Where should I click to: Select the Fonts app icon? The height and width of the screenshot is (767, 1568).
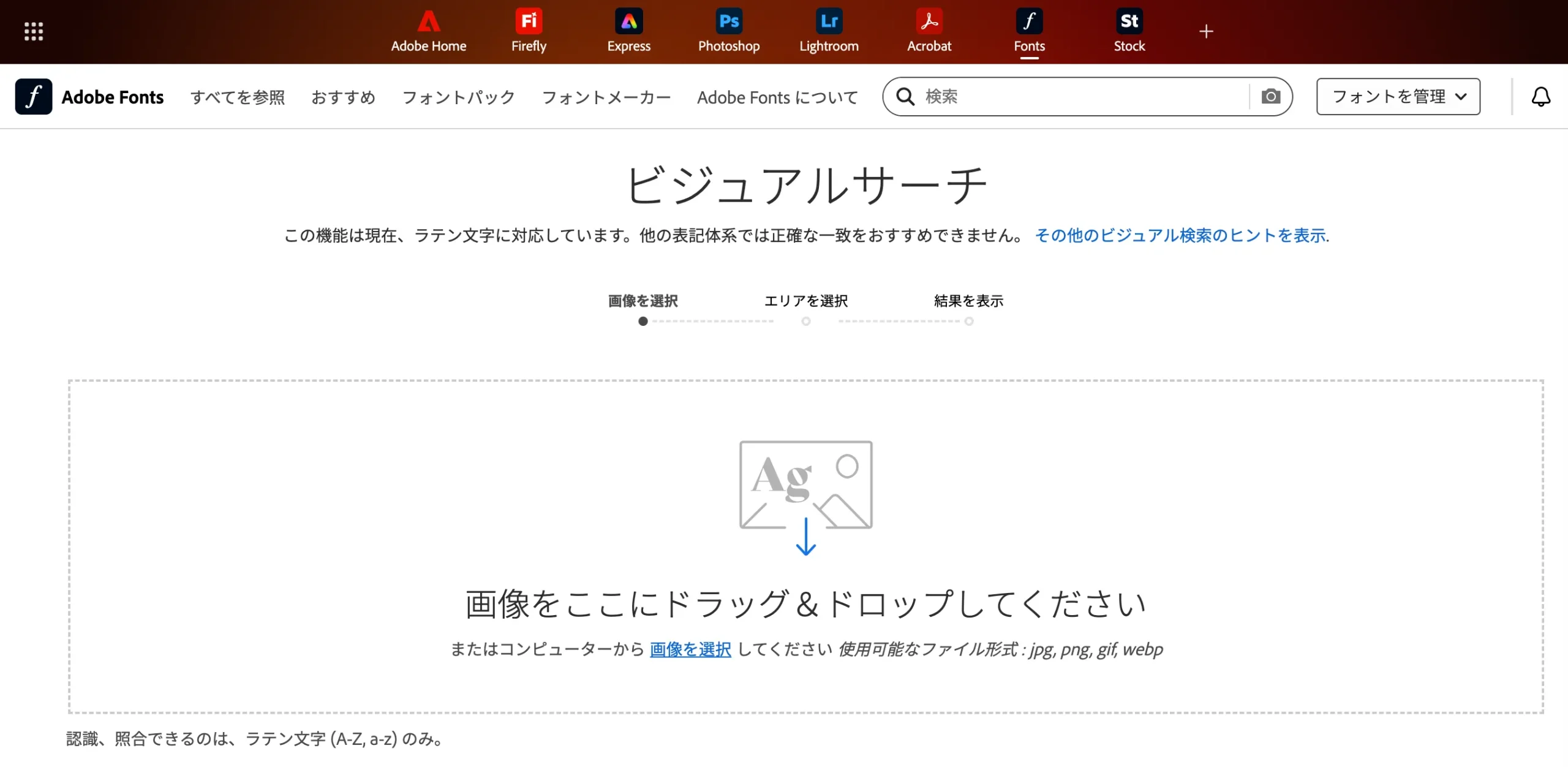coord(1030,31)
